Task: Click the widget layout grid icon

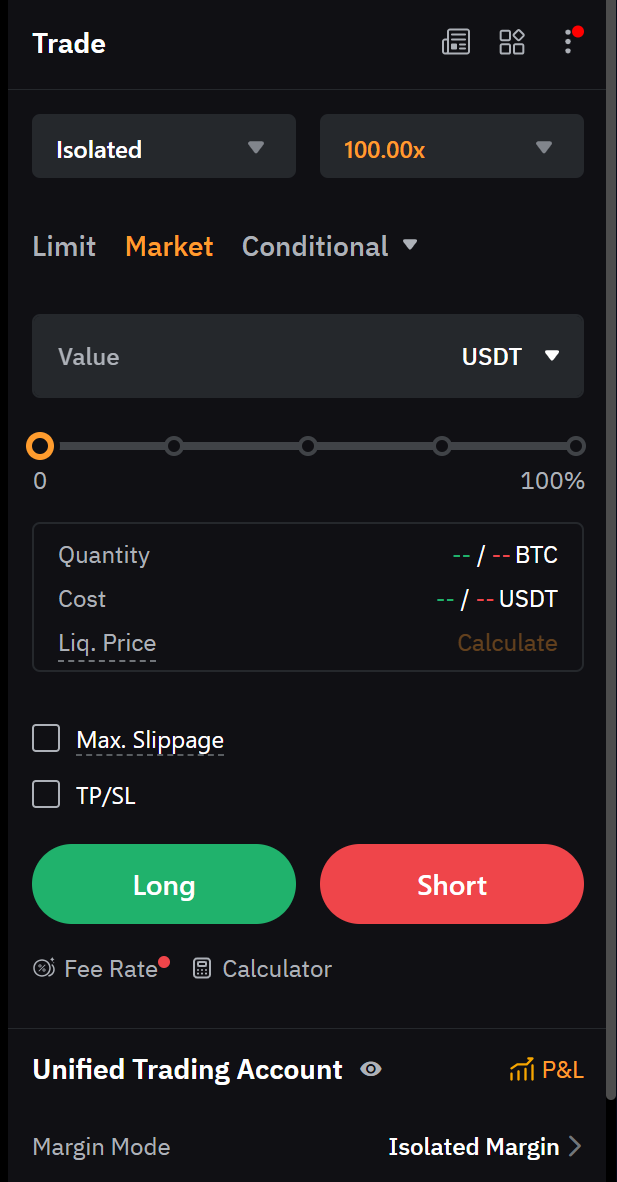Action: (512, 42)
